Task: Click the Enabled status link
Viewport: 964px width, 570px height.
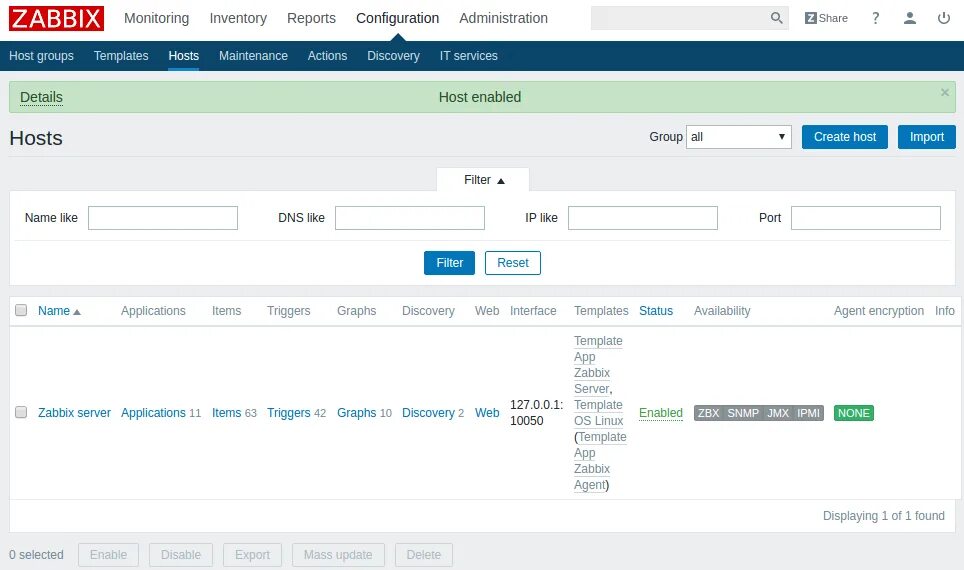Action: pos(660,413)
